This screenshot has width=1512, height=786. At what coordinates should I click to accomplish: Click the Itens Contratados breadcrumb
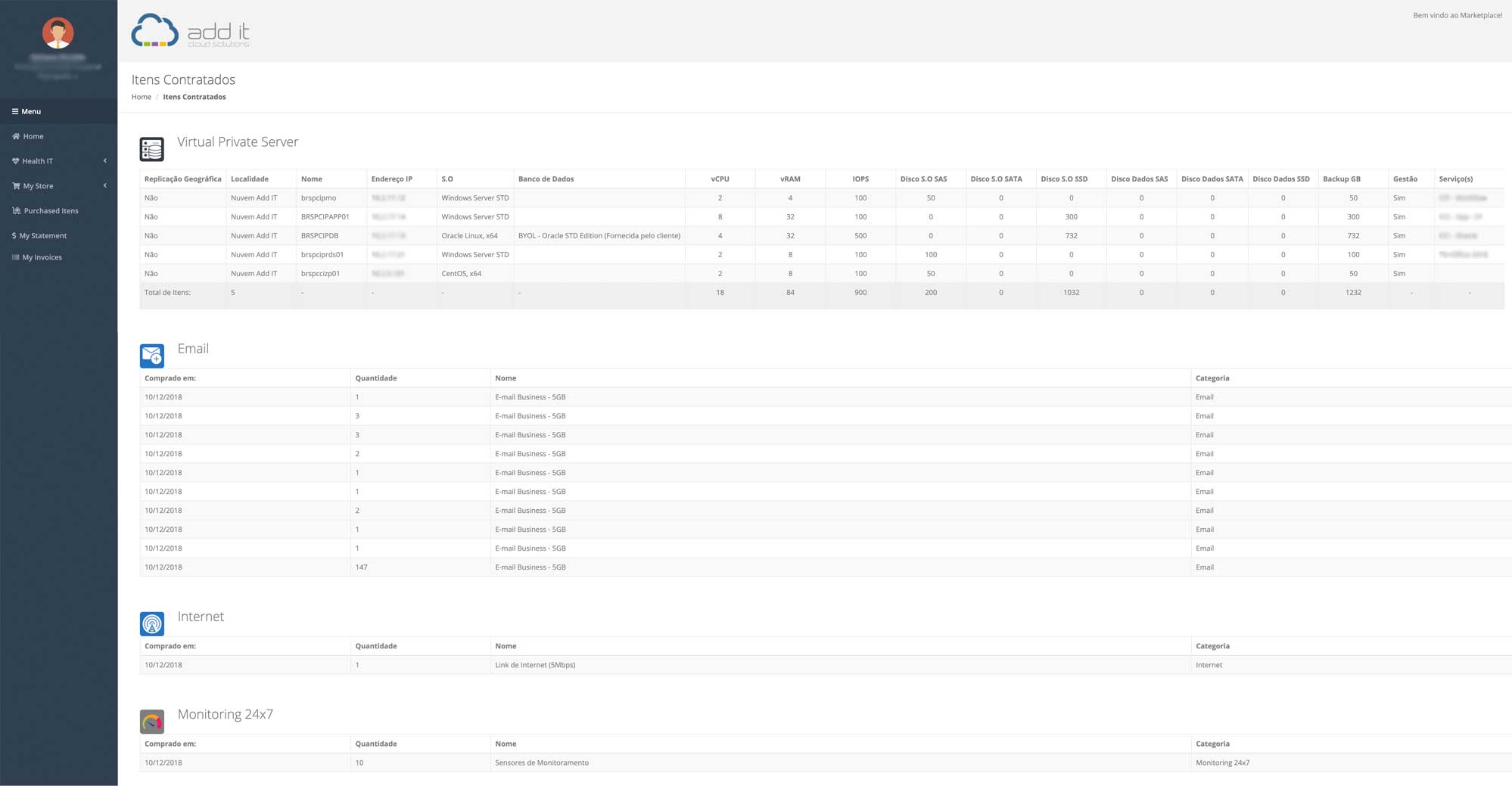(x=194, y=97)
